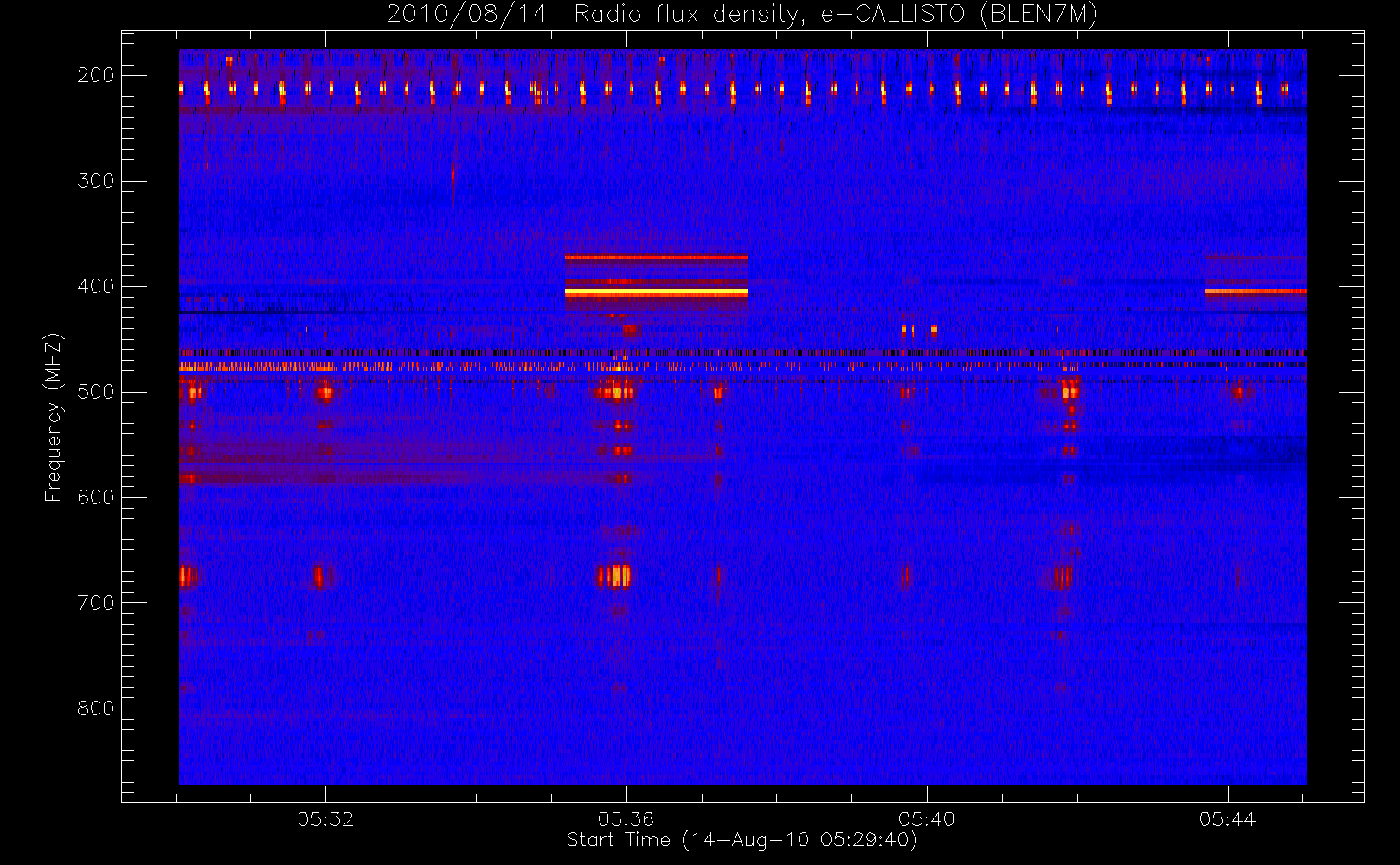1400x865 pixels.
Task: Click the "Start Time (14-Aug-10 05:29:40)" axis label
Action: (742, 840)
